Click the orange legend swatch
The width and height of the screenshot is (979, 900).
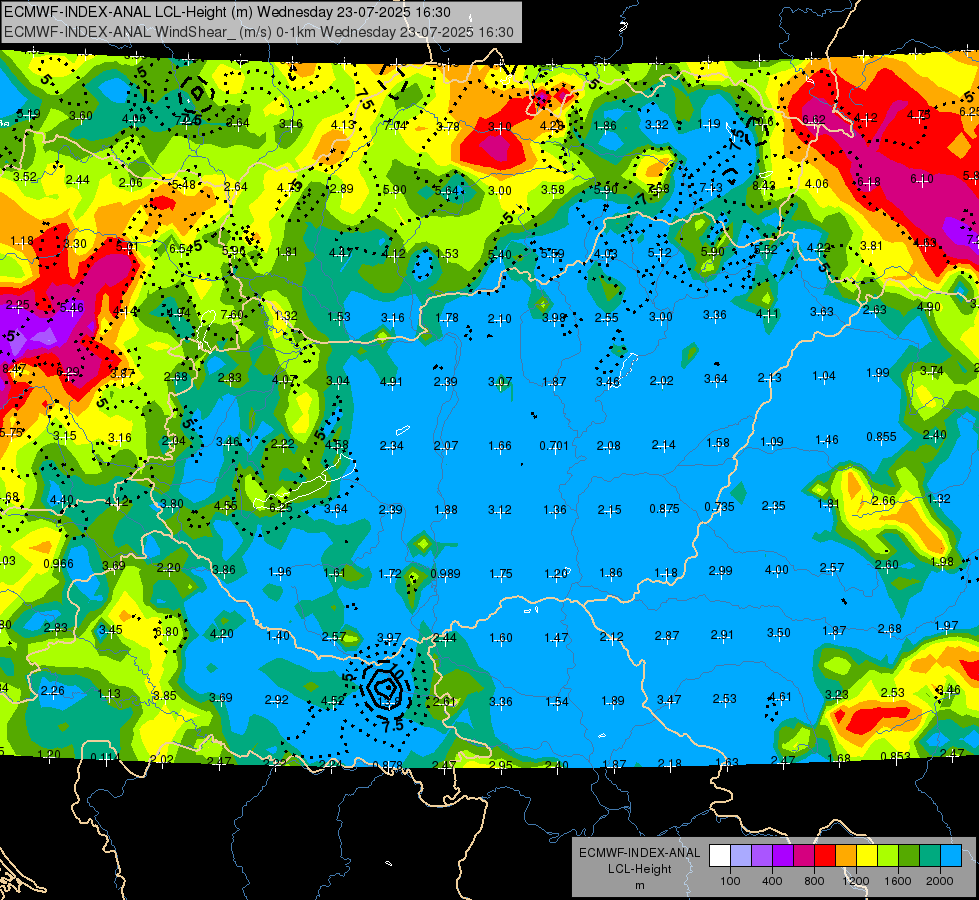point(846,855)
